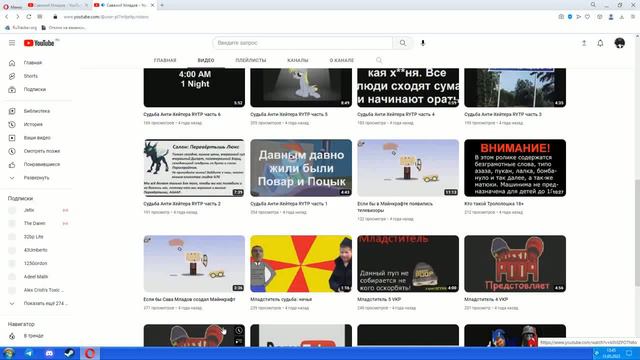
Task: Switch to the ПЛЕЙЛИСТЫ channel tab
Action: [x=251, y=60]
